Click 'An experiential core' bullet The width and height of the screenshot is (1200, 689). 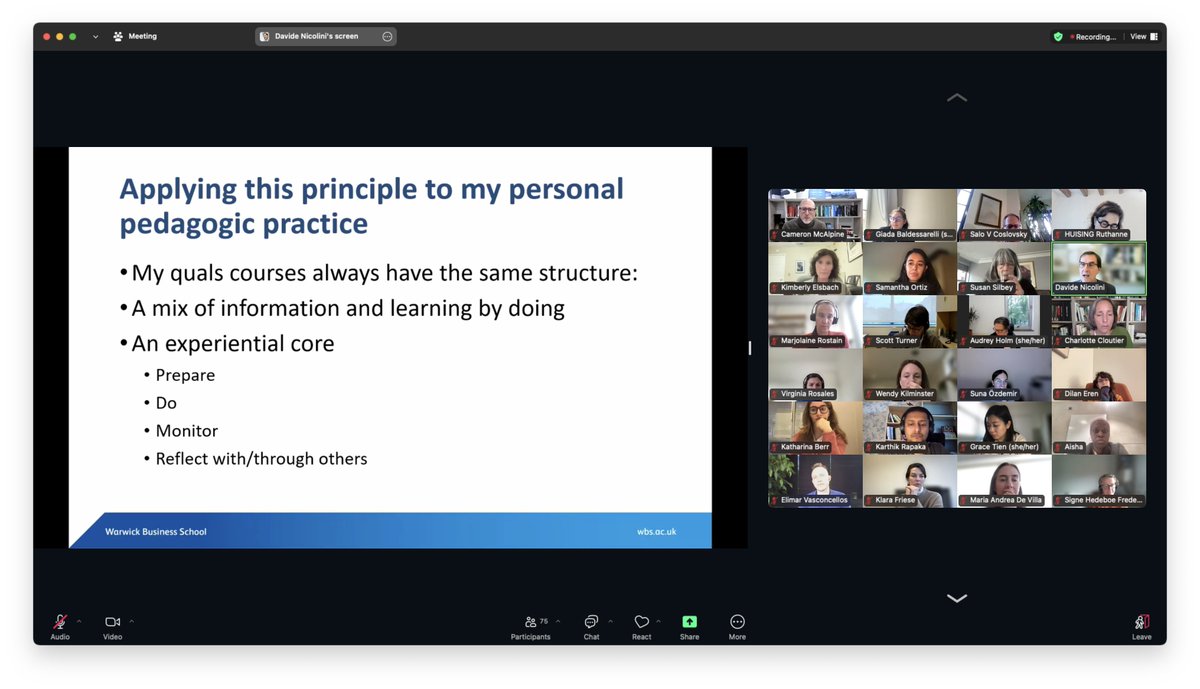233,344
